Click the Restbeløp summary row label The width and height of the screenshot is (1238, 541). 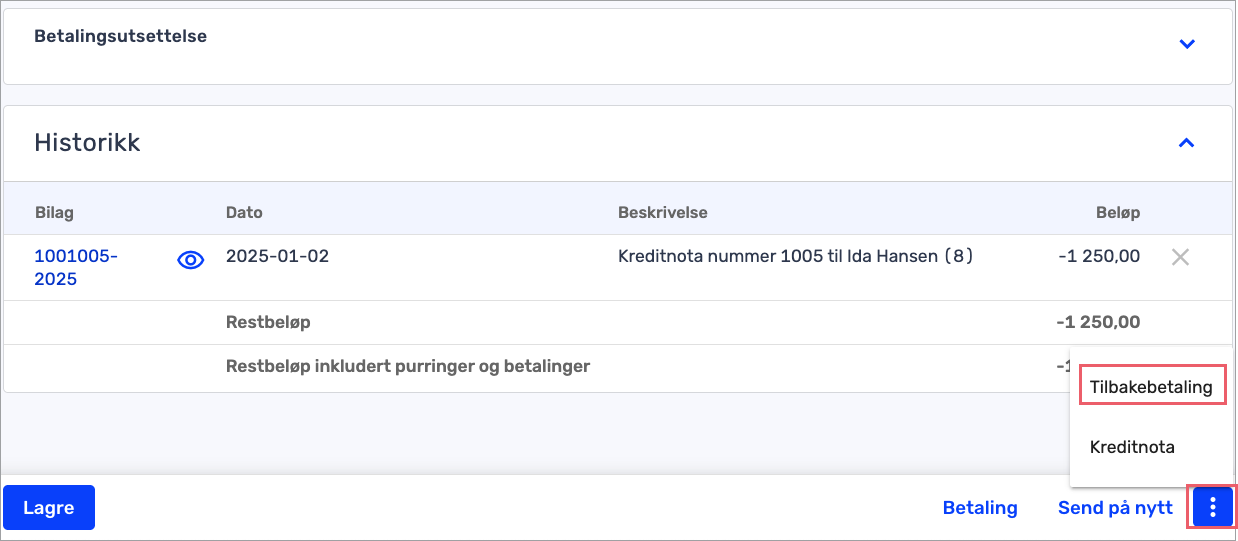coord(267,322)
